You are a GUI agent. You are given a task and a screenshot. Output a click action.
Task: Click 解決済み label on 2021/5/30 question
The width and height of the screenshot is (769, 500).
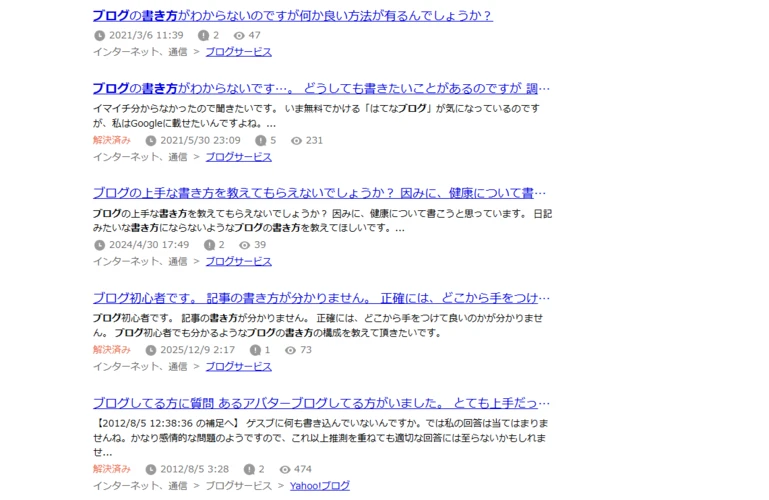click(x=112, y=140)
